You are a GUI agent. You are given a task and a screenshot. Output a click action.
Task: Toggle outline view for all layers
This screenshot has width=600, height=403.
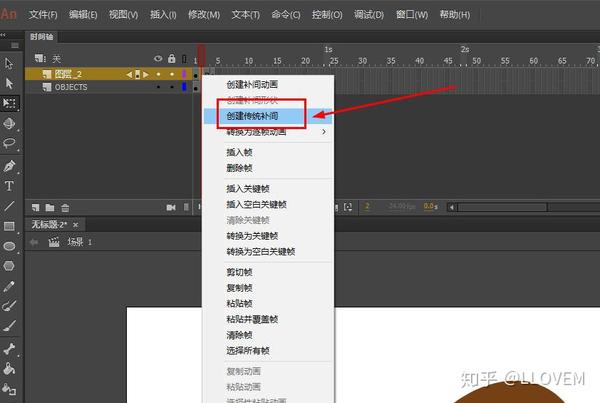tap(184, 59)
